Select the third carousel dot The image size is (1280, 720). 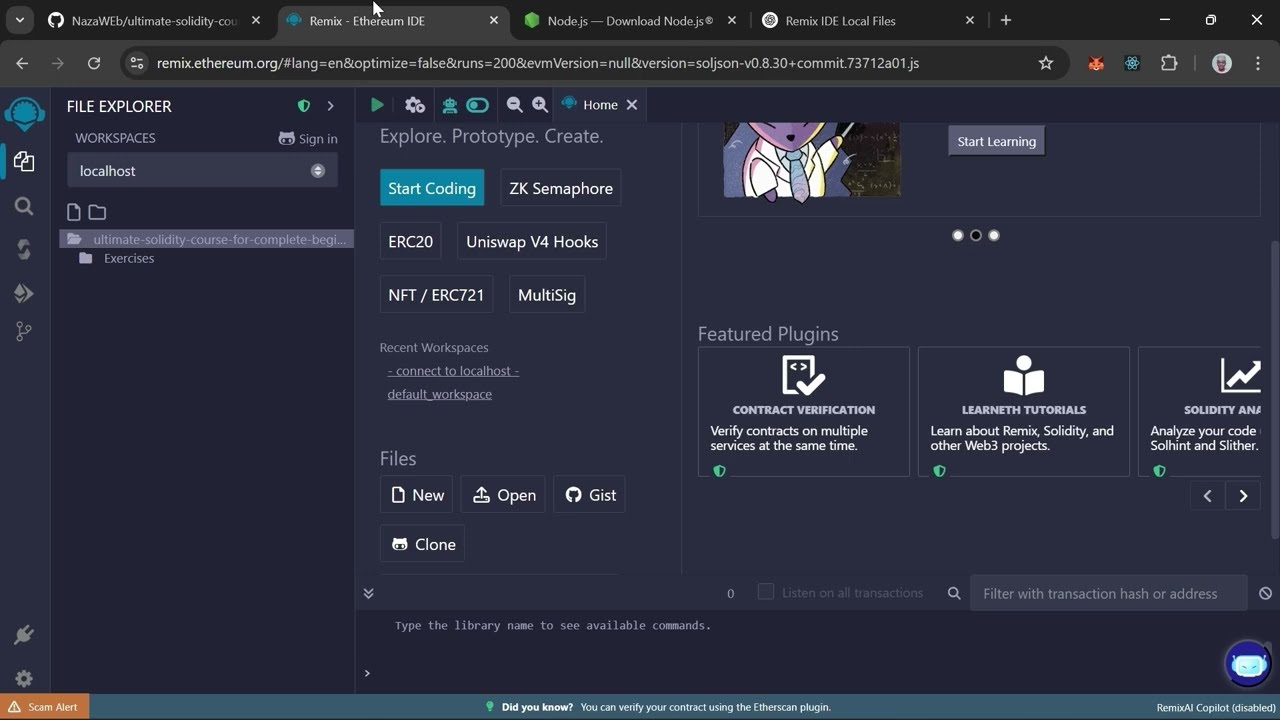[x=994, y=235]
